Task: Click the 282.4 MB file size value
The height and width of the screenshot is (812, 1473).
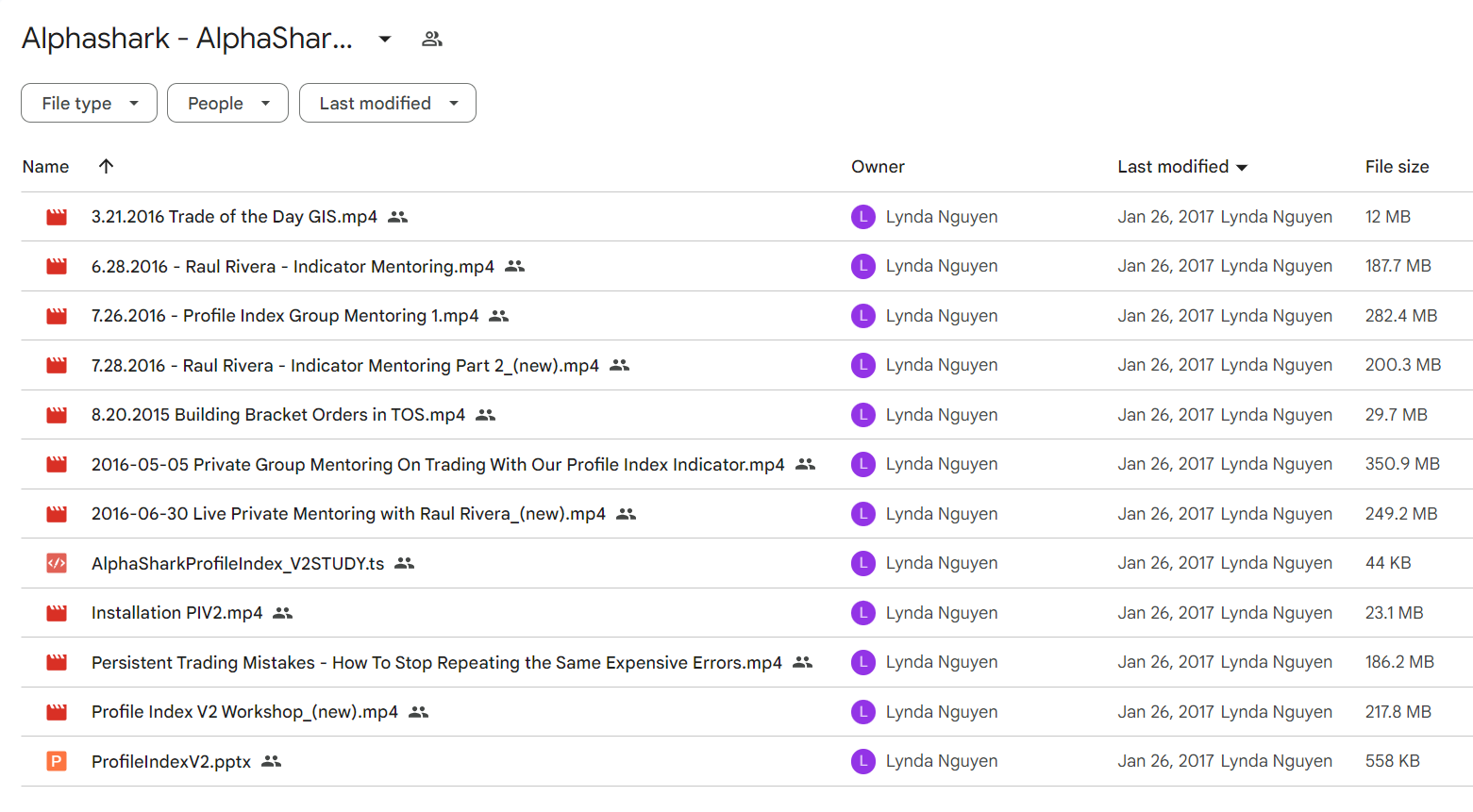Action: pos(1401,316)
